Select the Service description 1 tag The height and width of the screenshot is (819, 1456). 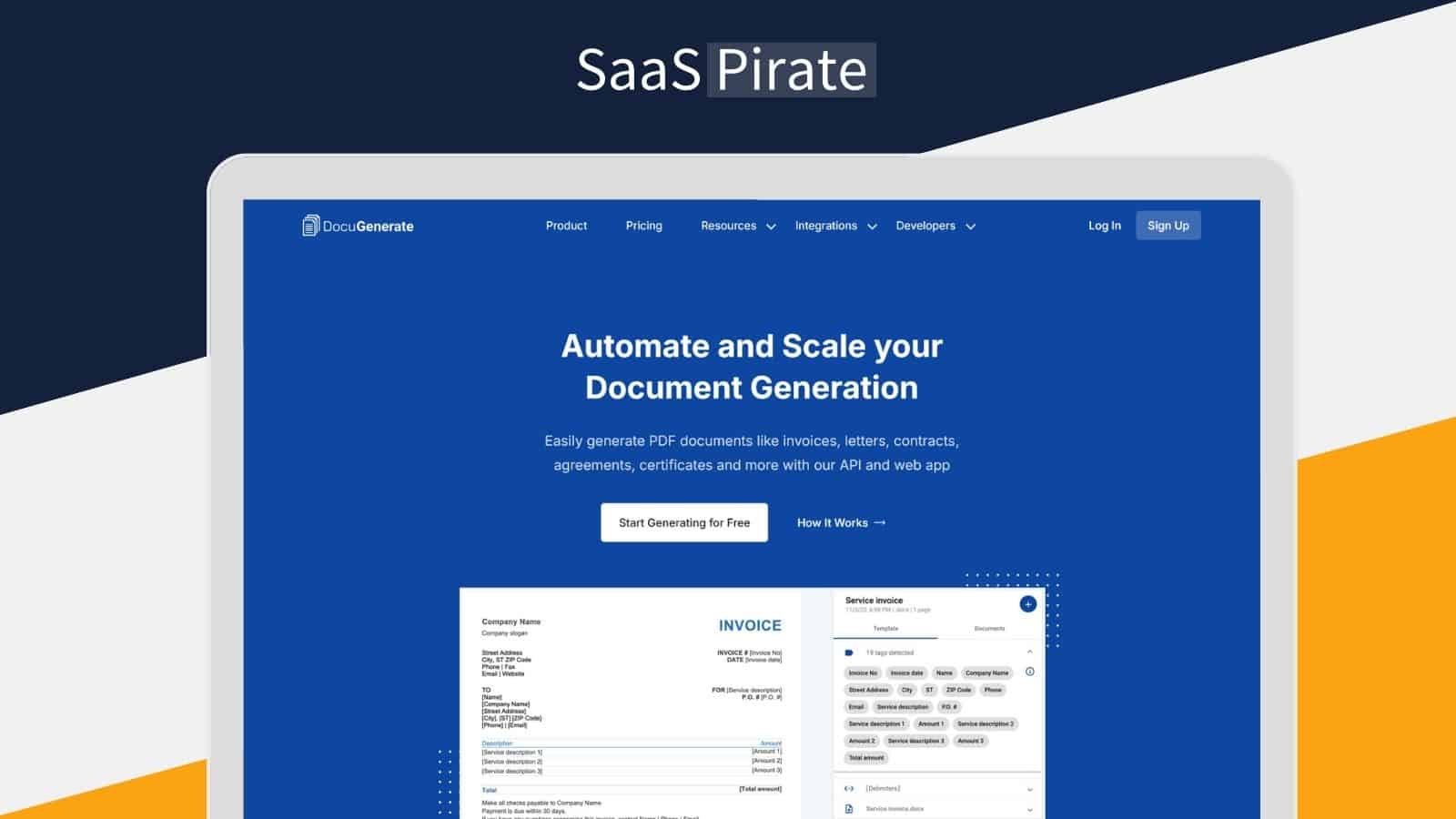tap(876, 724)
